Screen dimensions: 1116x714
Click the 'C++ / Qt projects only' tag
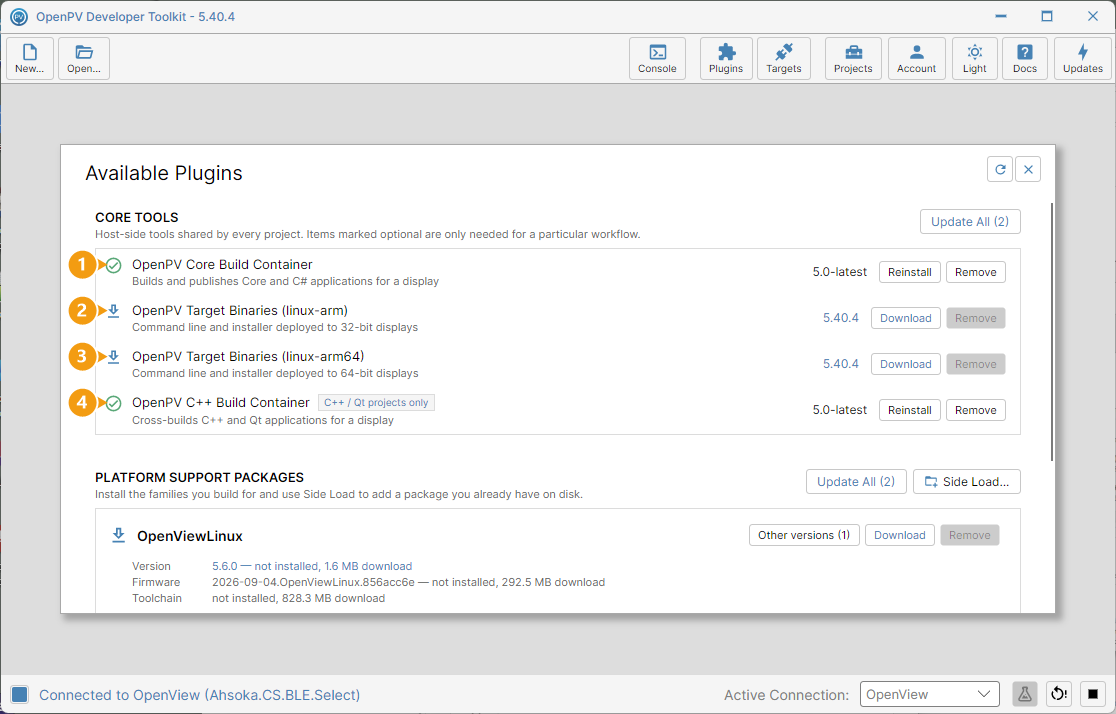[376, 402]
